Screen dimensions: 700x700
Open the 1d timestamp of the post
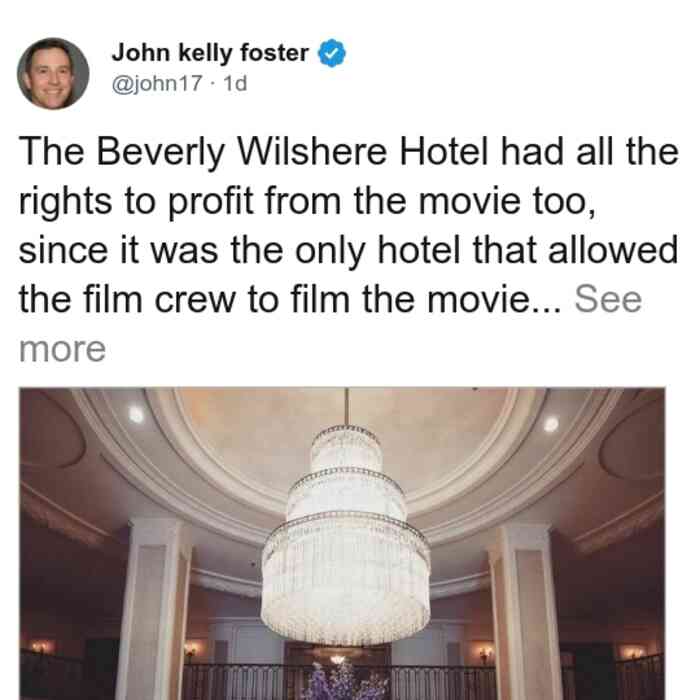click(x=235, y=83)
